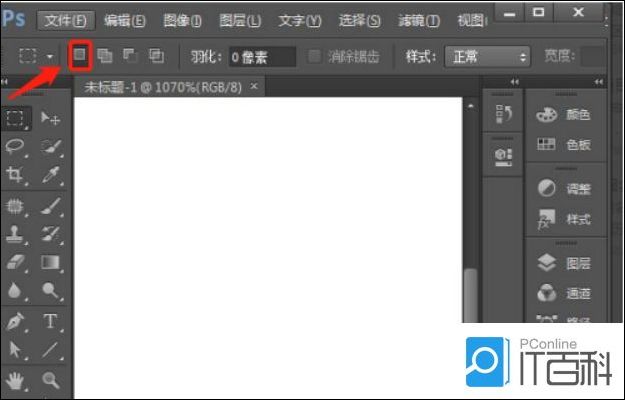The image size is (625, 400).
Task: Open the 图层 panel
Action: [x=563, y=263]
